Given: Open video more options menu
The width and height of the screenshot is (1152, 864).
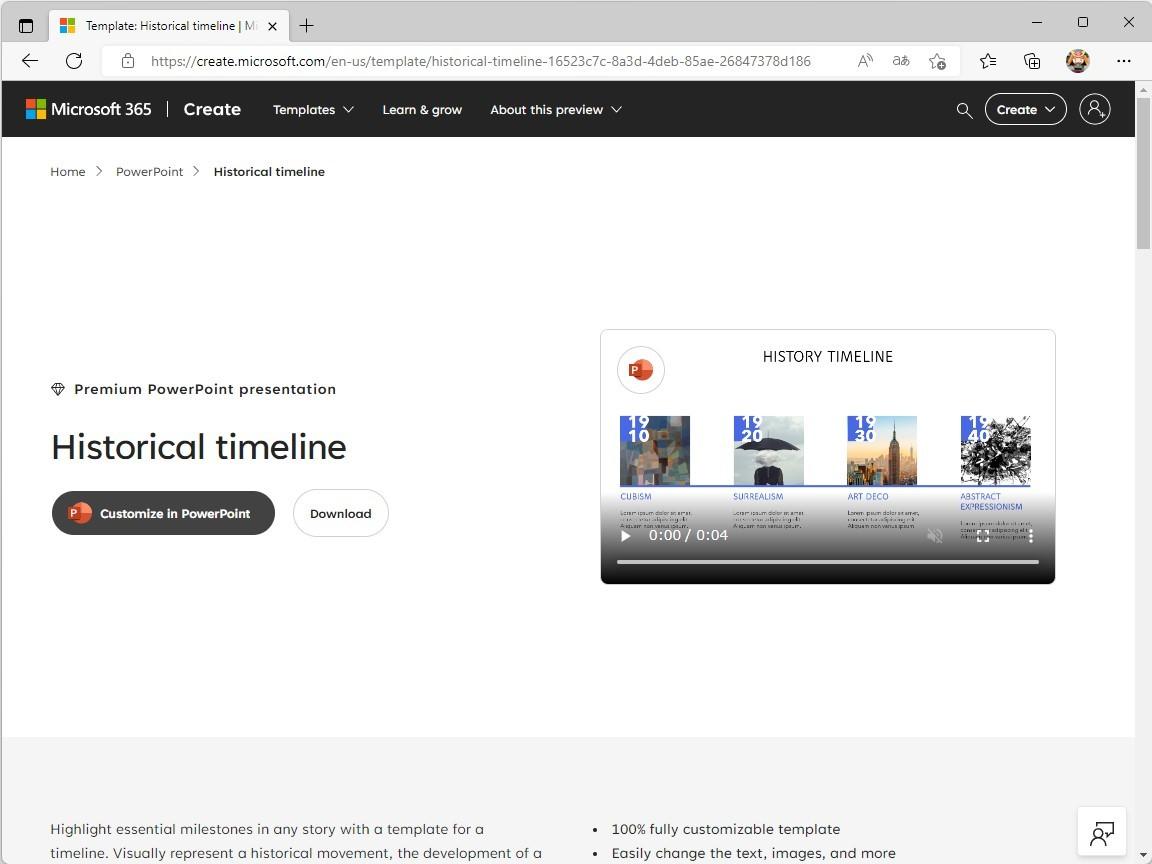Looking at the screenshot, I should tap(1032, 536).
